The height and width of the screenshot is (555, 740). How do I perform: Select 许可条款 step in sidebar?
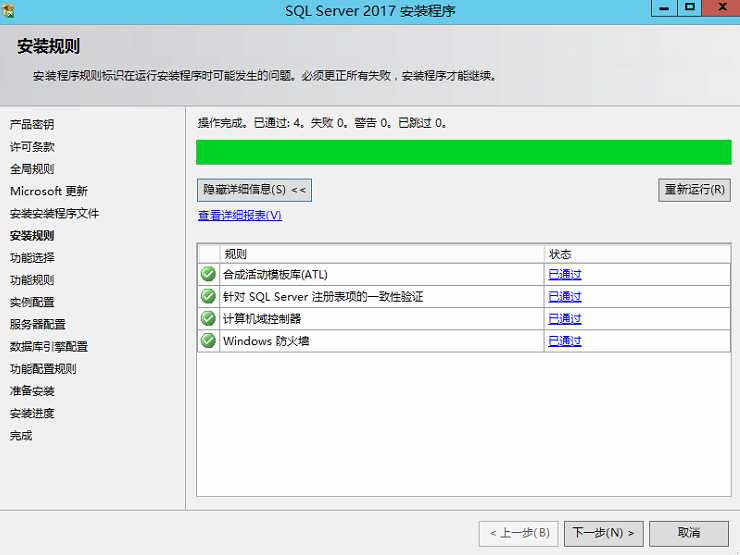click(32, 147)
